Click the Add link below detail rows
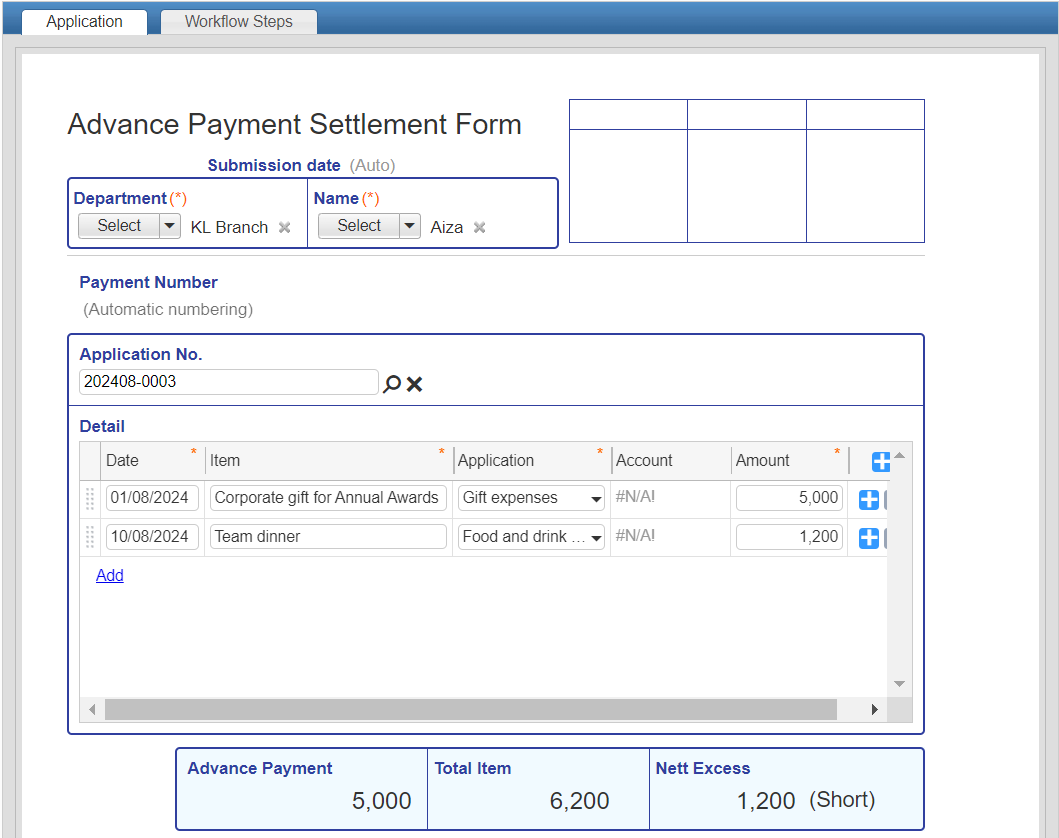The width and height of the screenshot is (1059, 838). [110, 576]
